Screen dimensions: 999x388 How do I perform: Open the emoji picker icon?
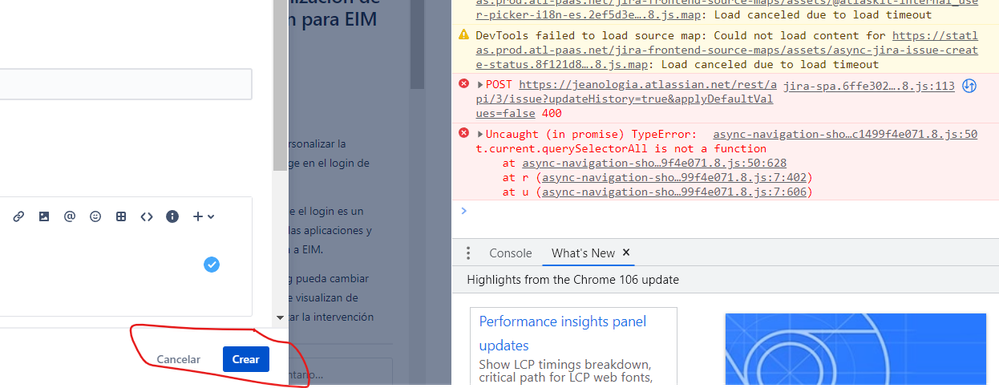point(96,217)
